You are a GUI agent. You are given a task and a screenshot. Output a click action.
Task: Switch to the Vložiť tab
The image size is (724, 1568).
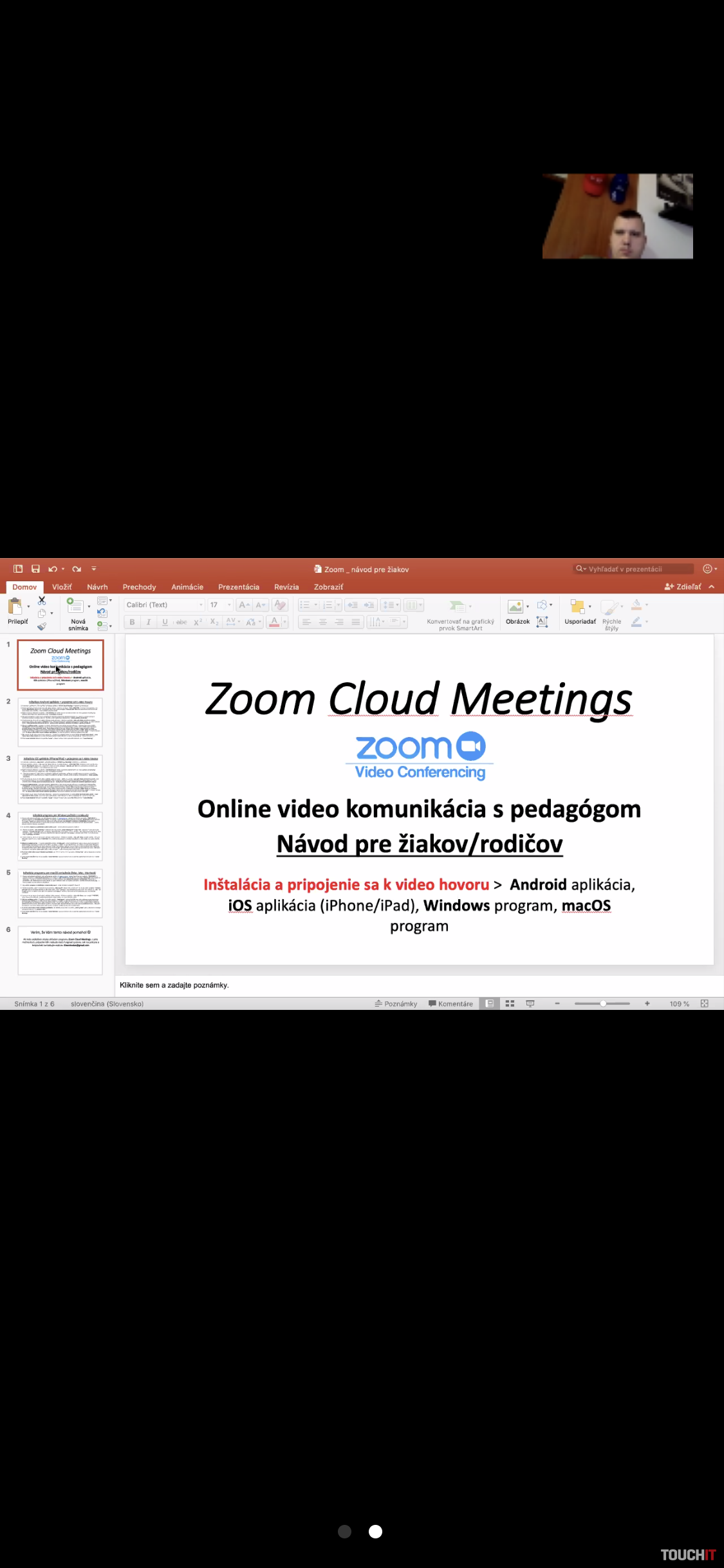coord(62,587)
